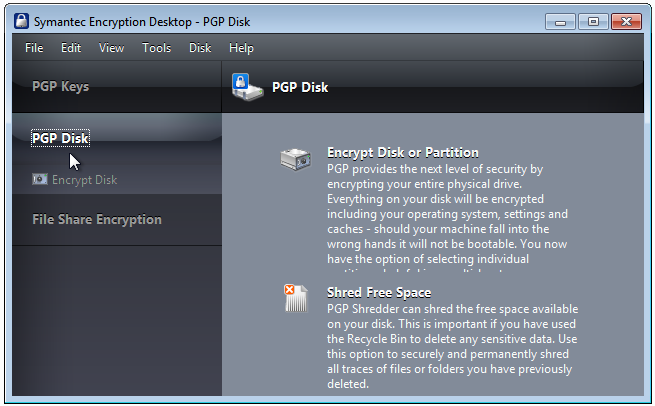
Task: Expand the File Share Encryption section
Action: pyautogui.click(x=96, y=220)
